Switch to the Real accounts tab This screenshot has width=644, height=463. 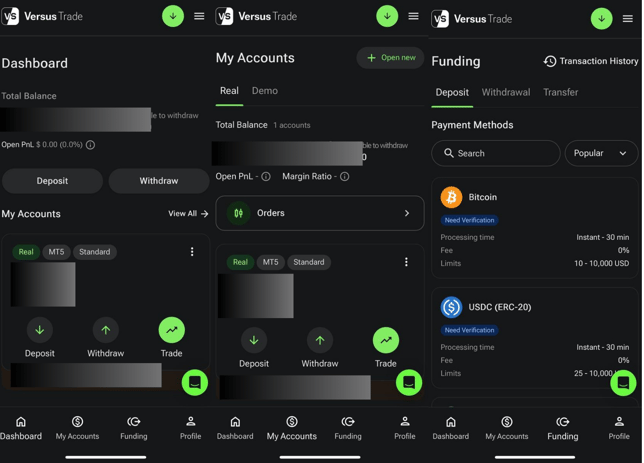229,91
